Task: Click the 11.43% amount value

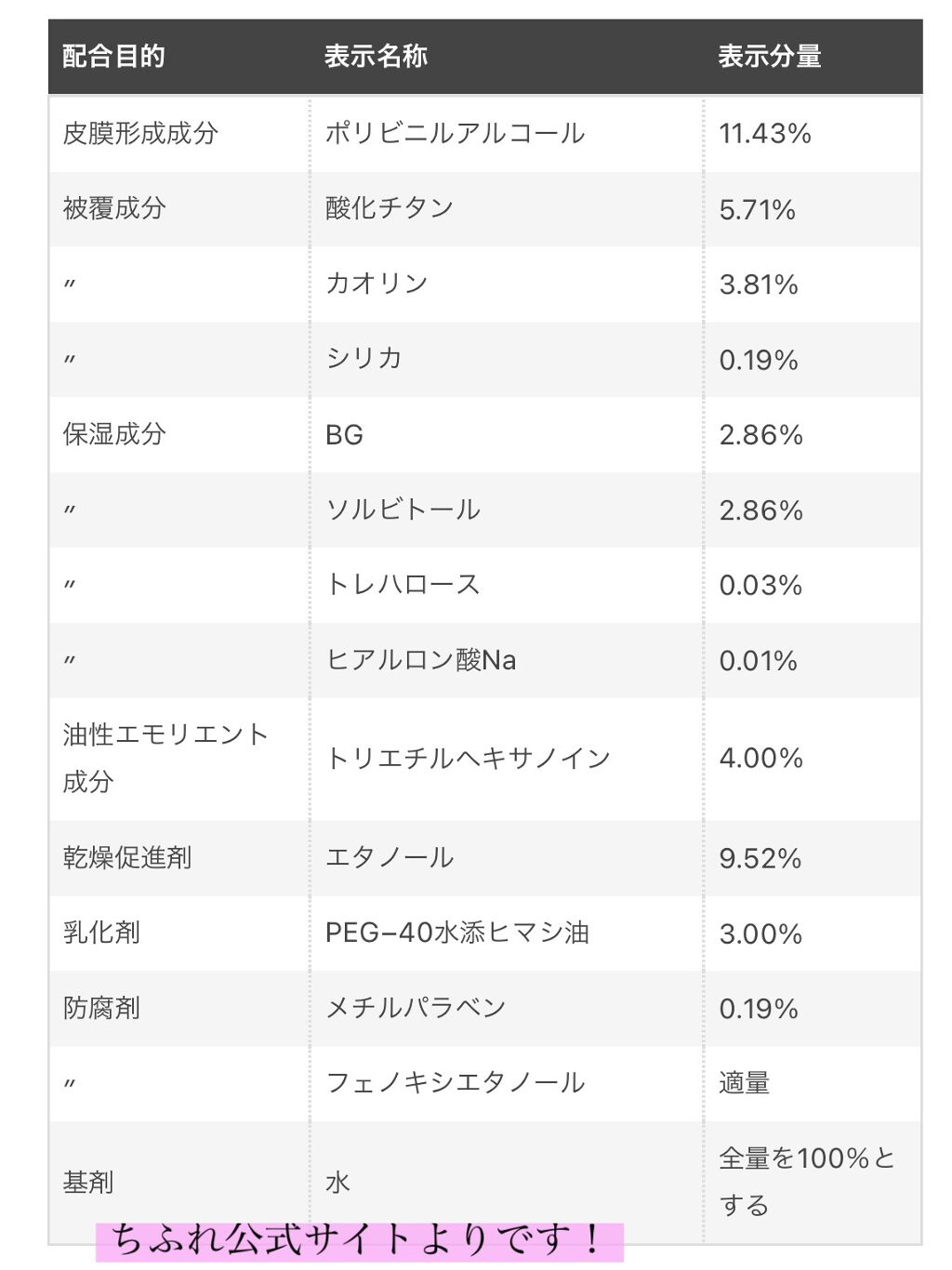Action: click(x=765, y=134)
